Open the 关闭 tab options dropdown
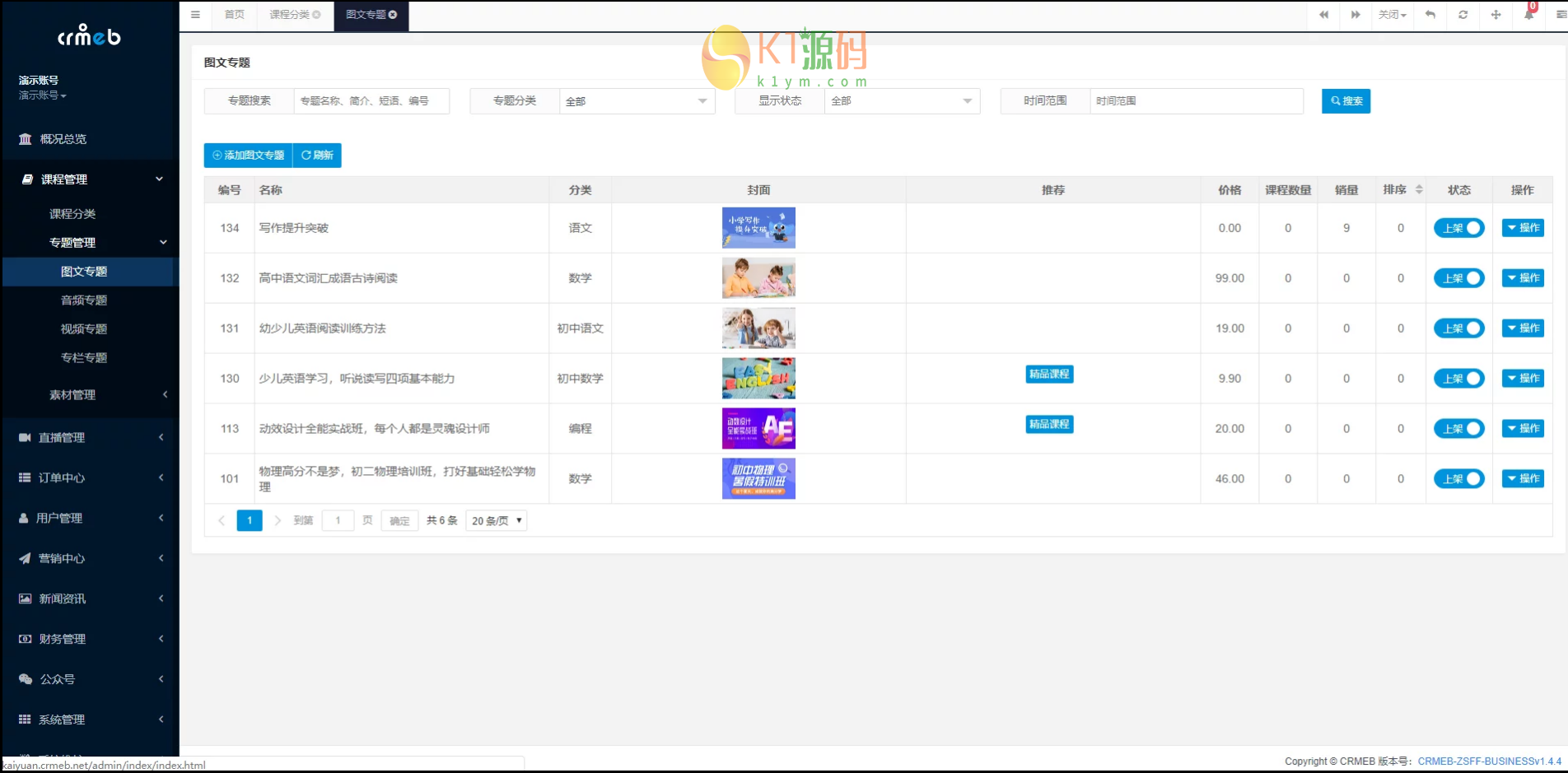The height and width of the screenshot is (773, 1568). pyautogui.click(x=1392, y=15)
